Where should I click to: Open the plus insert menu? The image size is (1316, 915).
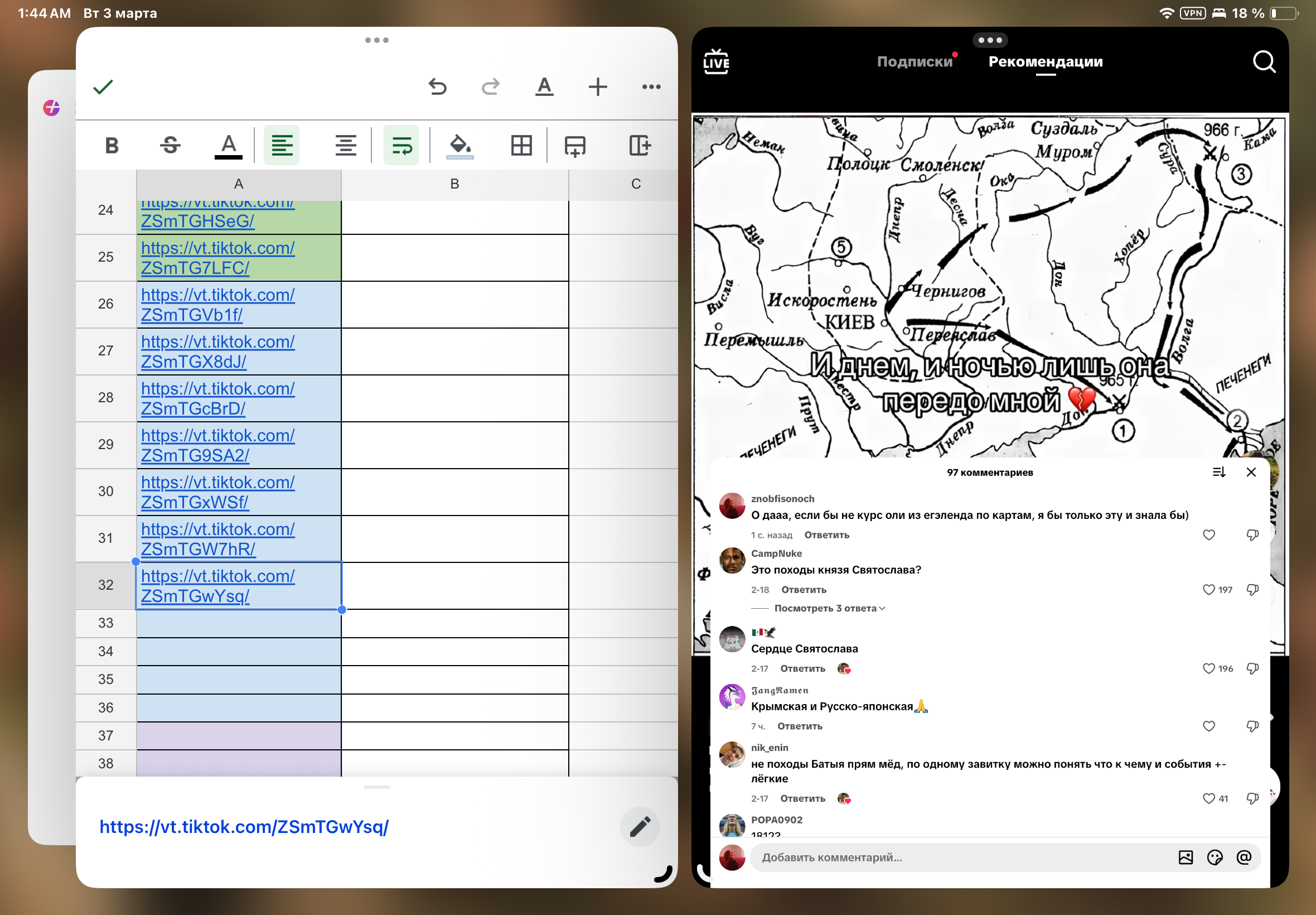click(x=598, y=86)
